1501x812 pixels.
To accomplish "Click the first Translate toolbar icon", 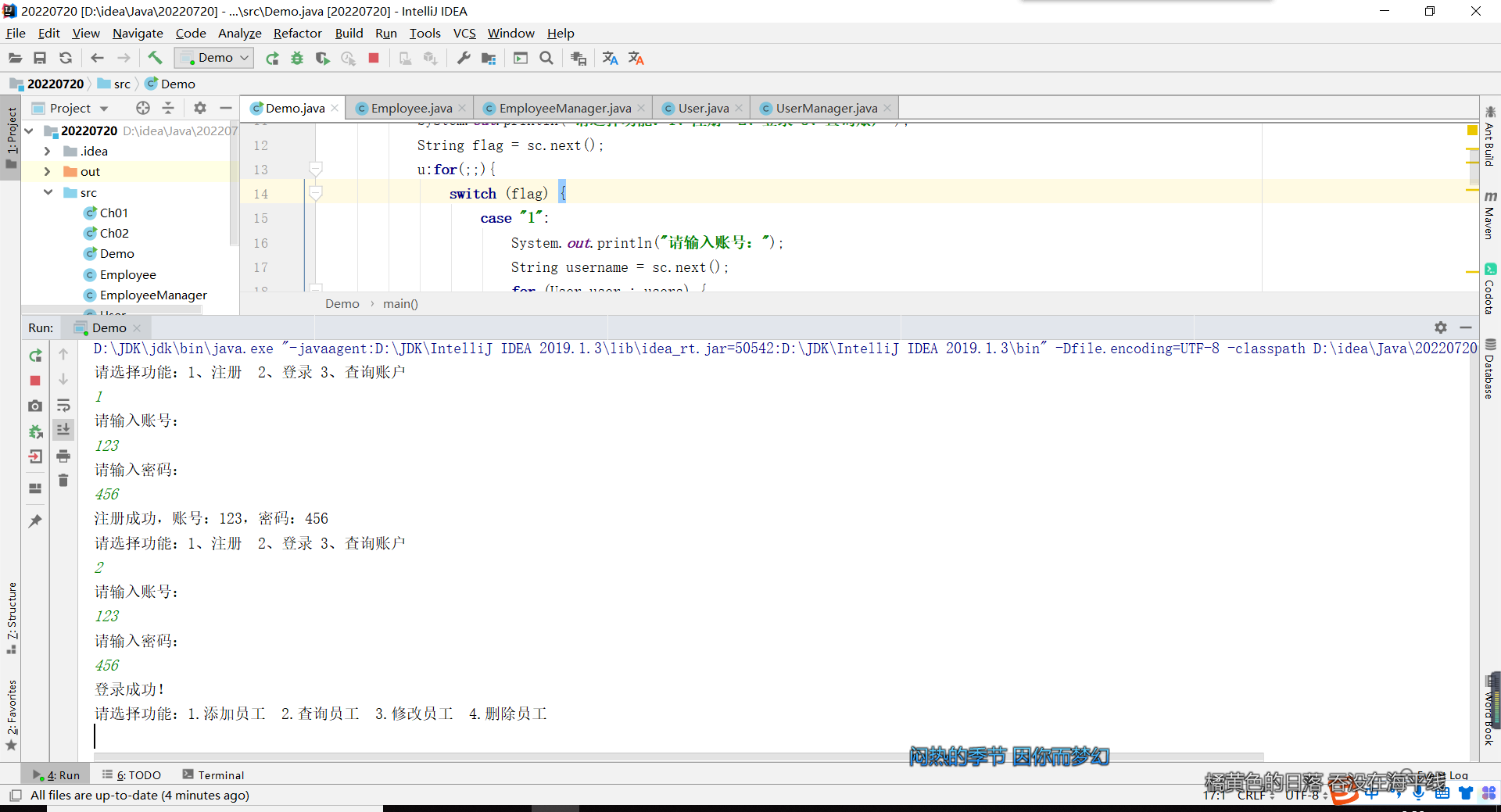I will tap(611, 59).
